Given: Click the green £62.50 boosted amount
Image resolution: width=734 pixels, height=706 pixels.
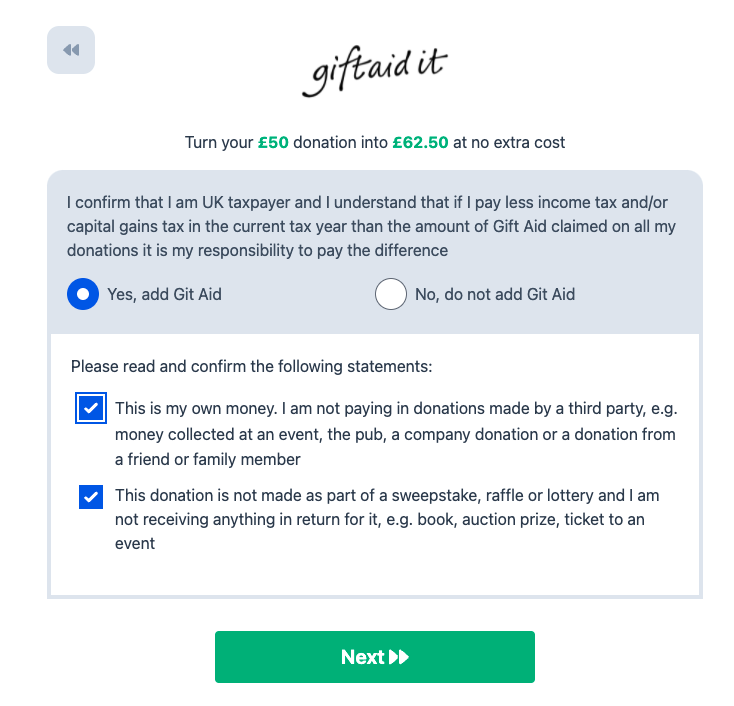Looking at the screenshot, I should [x=420, y=142].
